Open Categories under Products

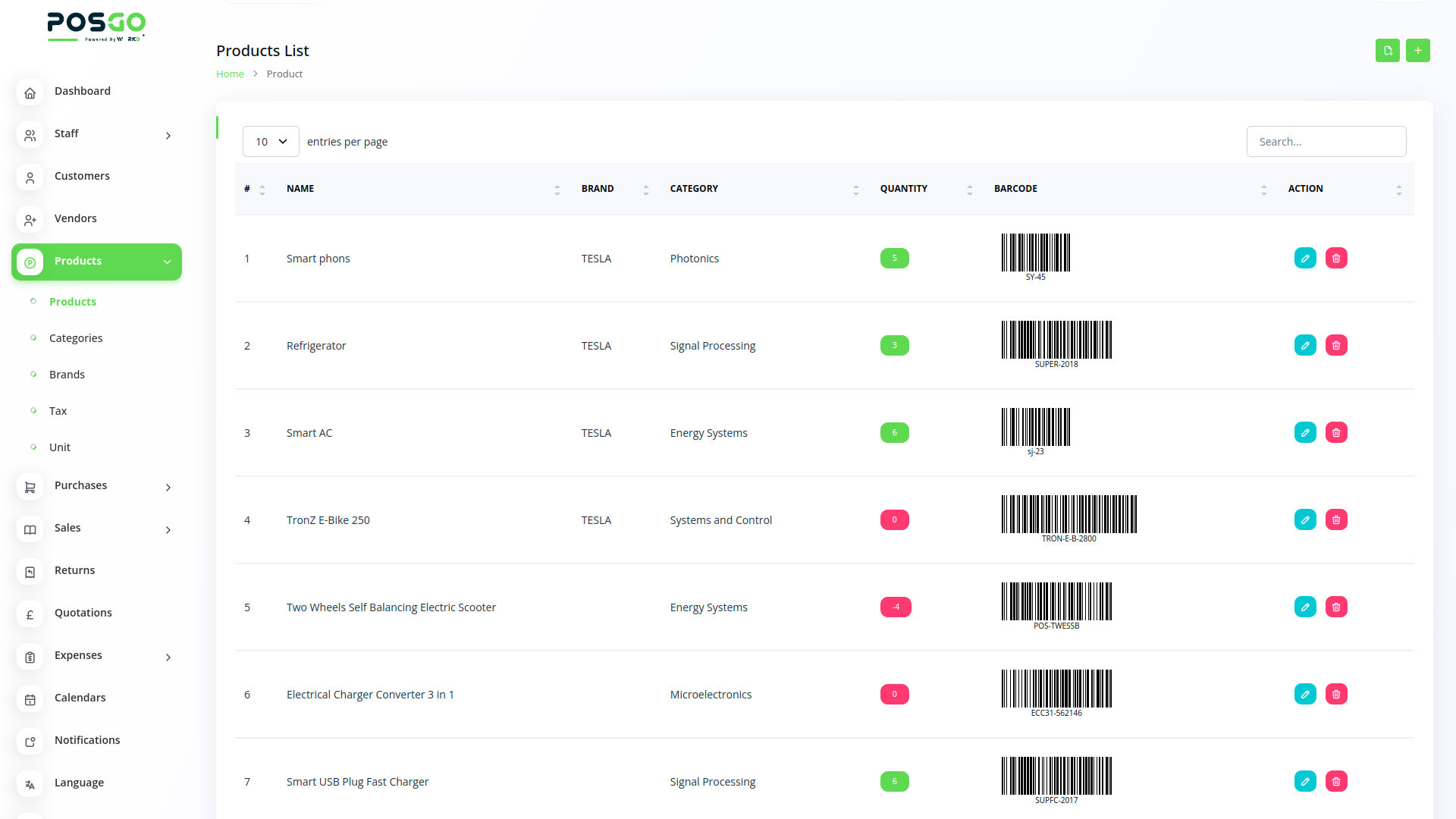[76, 338]
